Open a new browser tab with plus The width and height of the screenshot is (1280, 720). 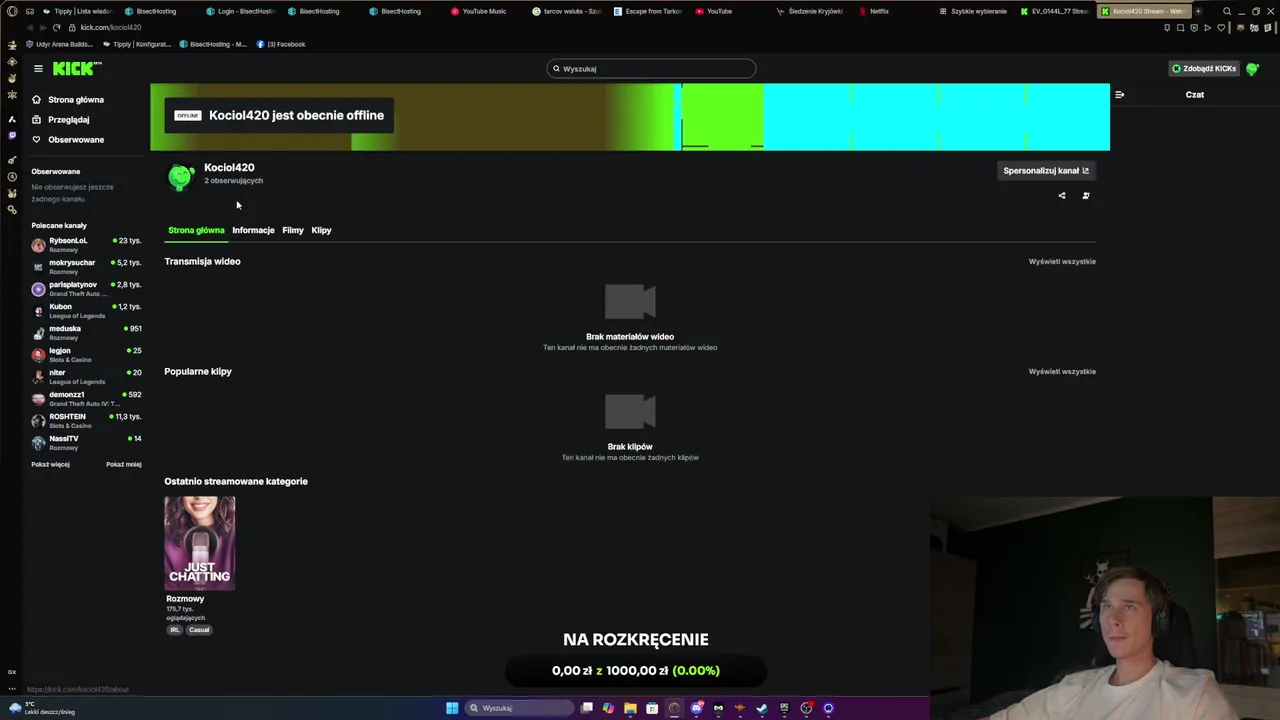click(x=1198, y=11)
